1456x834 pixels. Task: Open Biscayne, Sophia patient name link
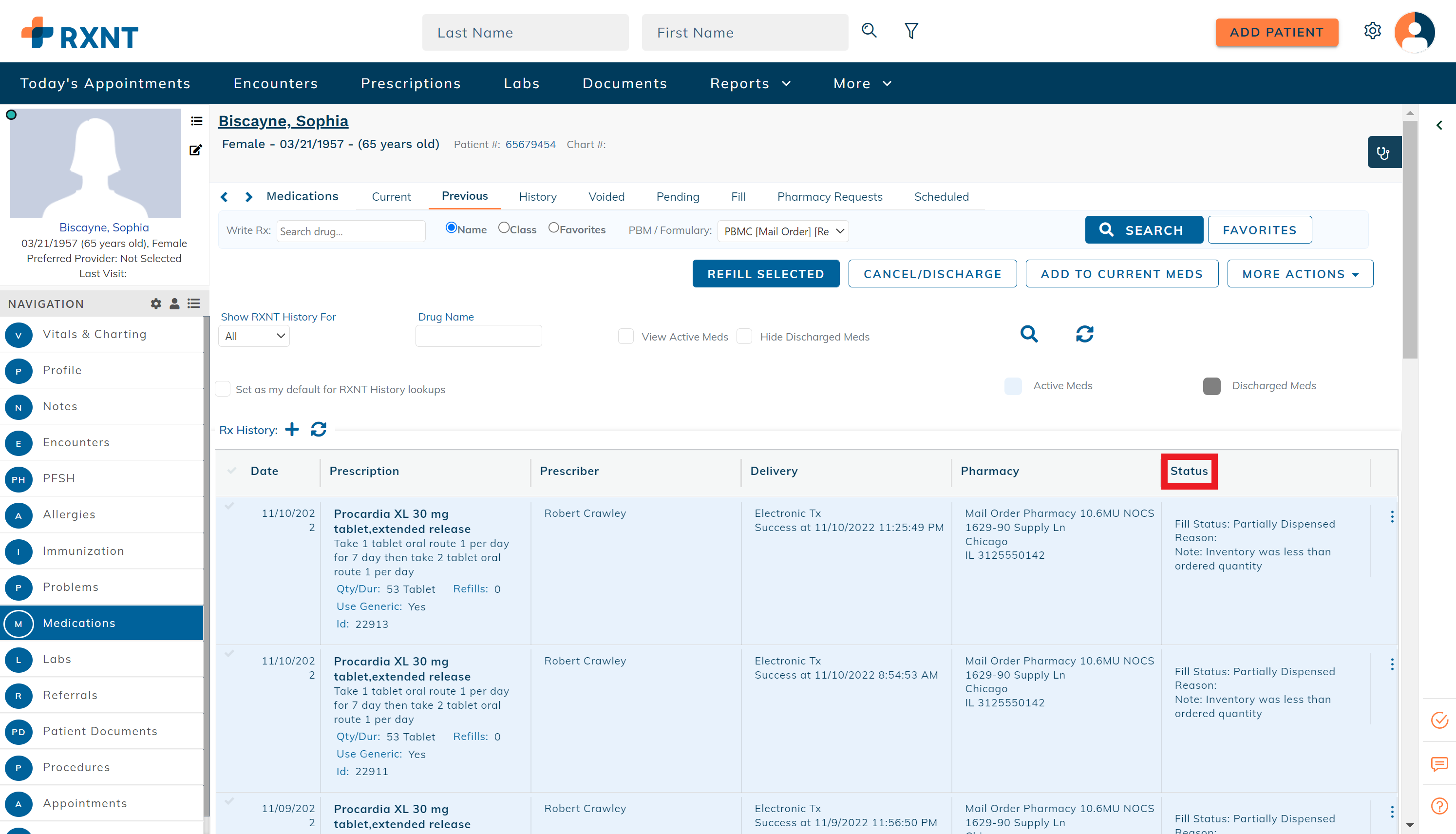pos(283,121)
